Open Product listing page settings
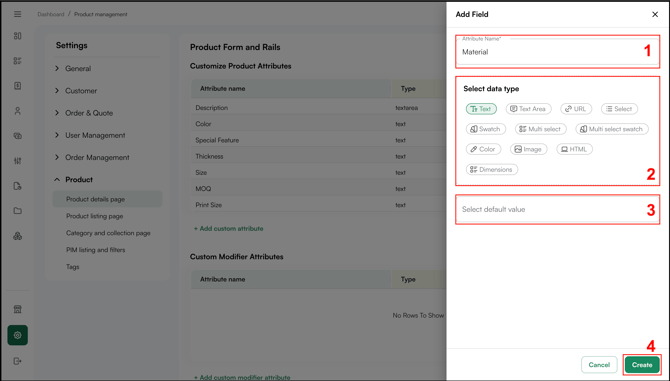 [x=94, y=216]
